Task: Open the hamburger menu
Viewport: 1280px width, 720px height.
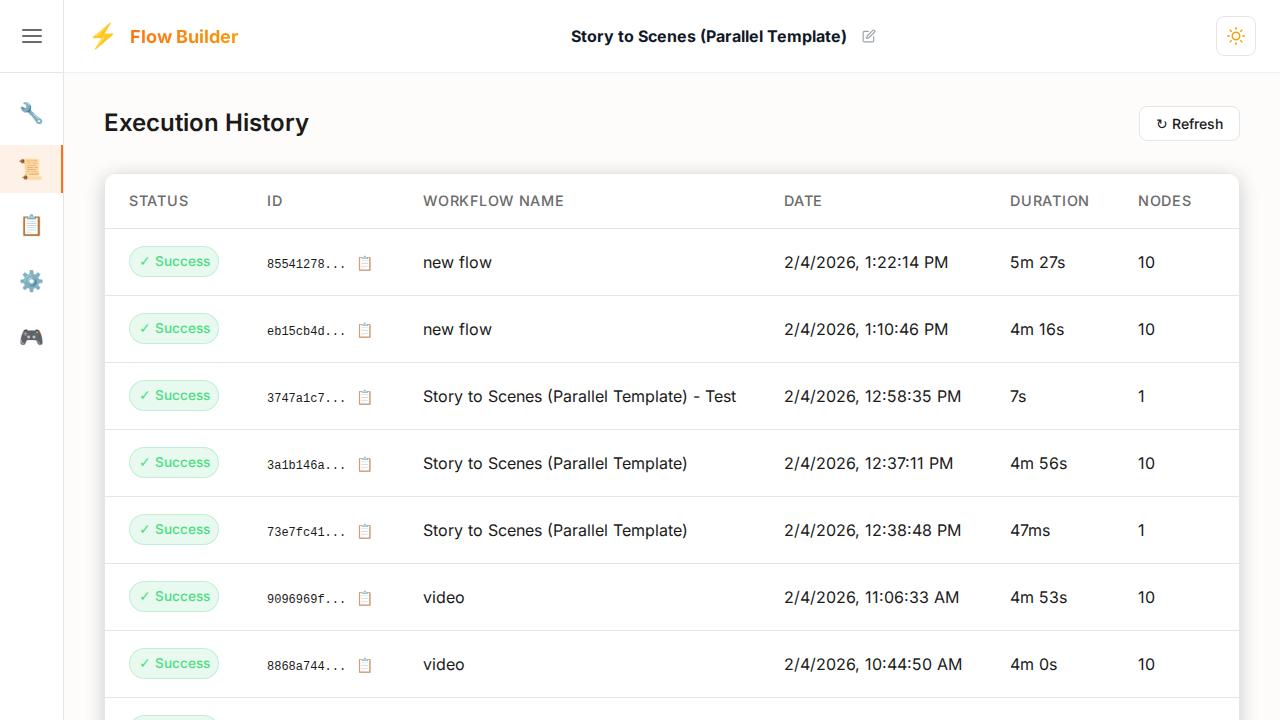Action: pos(32,36)
